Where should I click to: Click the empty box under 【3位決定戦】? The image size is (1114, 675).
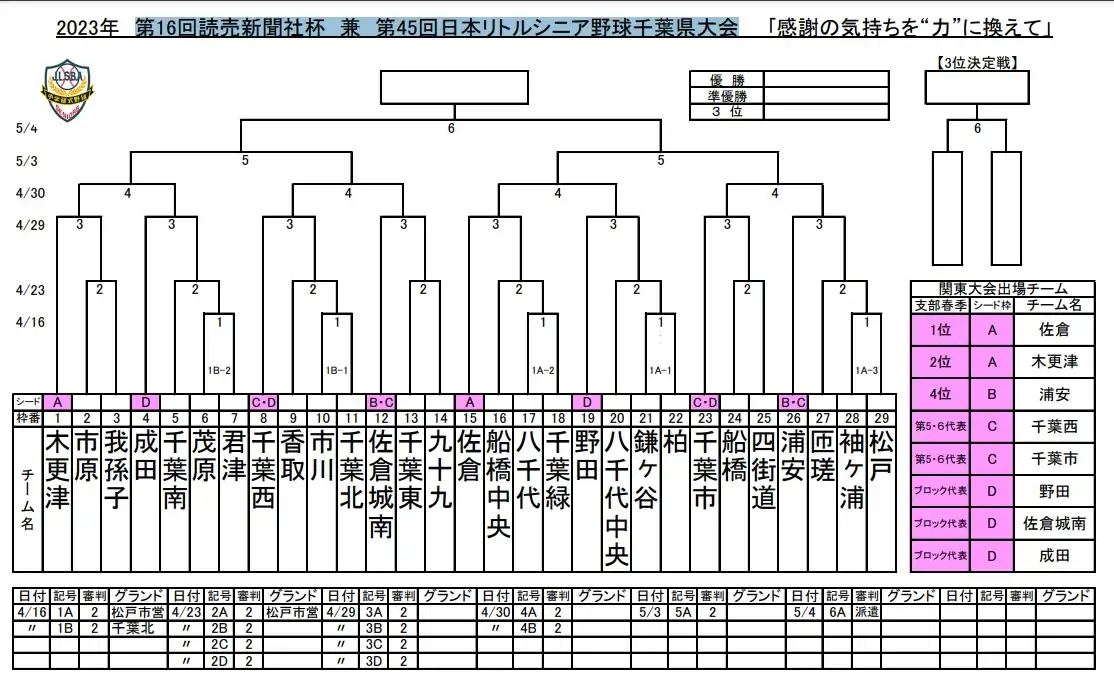click(x=977, y=87)
